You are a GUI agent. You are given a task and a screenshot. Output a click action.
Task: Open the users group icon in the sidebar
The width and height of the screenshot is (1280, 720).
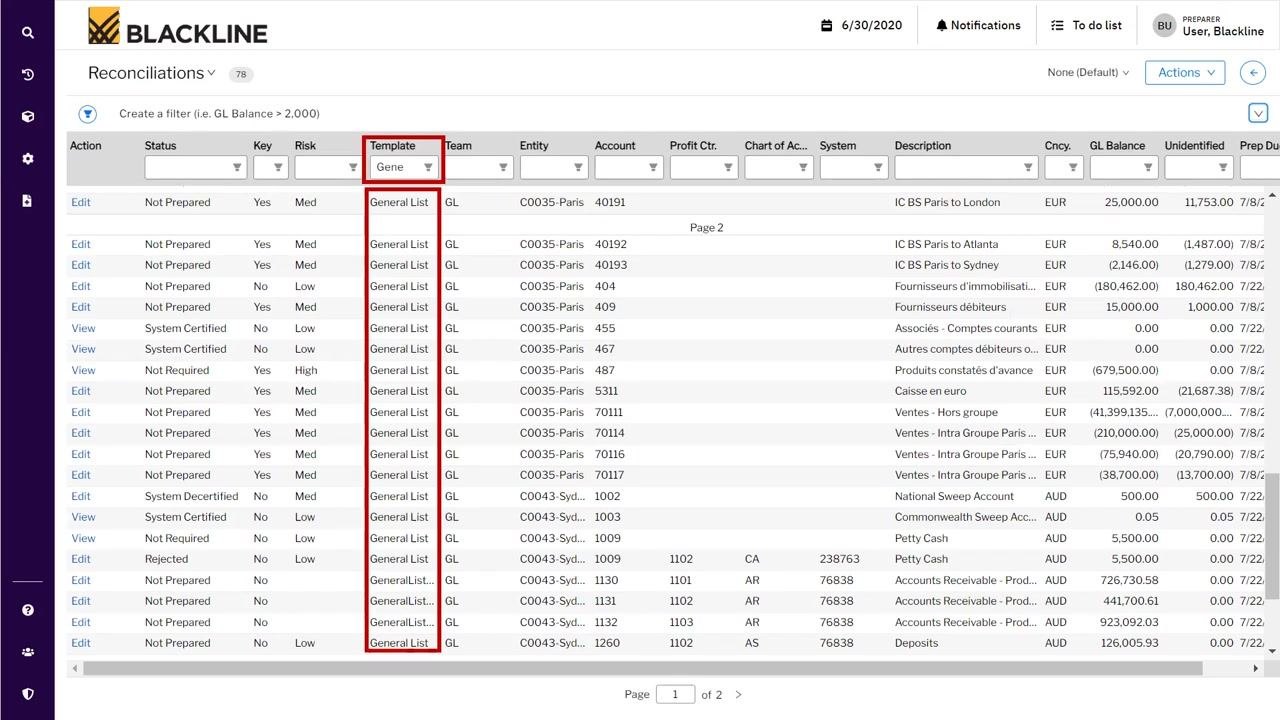point(27,652)
